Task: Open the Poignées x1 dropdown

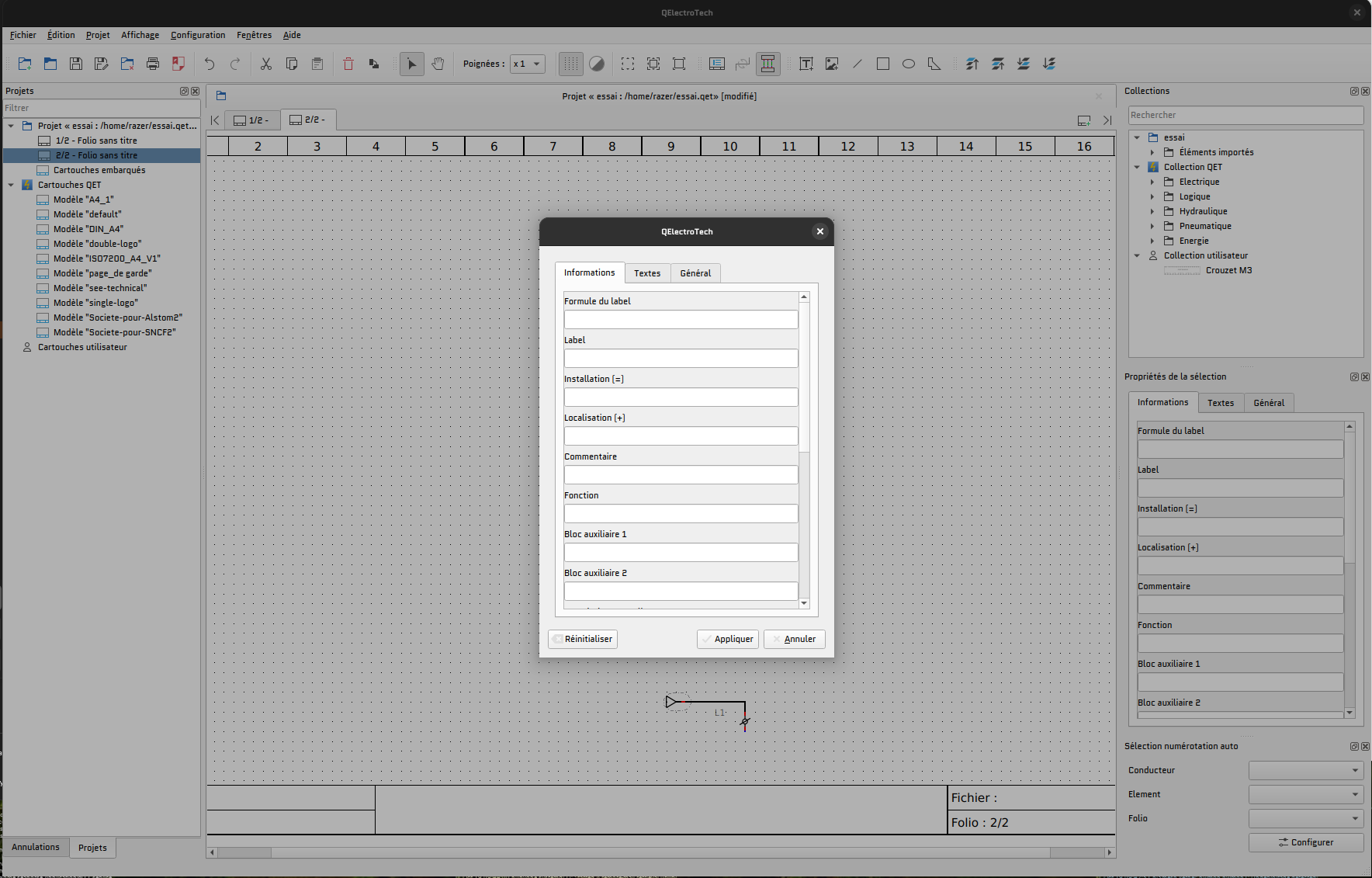Action: [528, 64]
